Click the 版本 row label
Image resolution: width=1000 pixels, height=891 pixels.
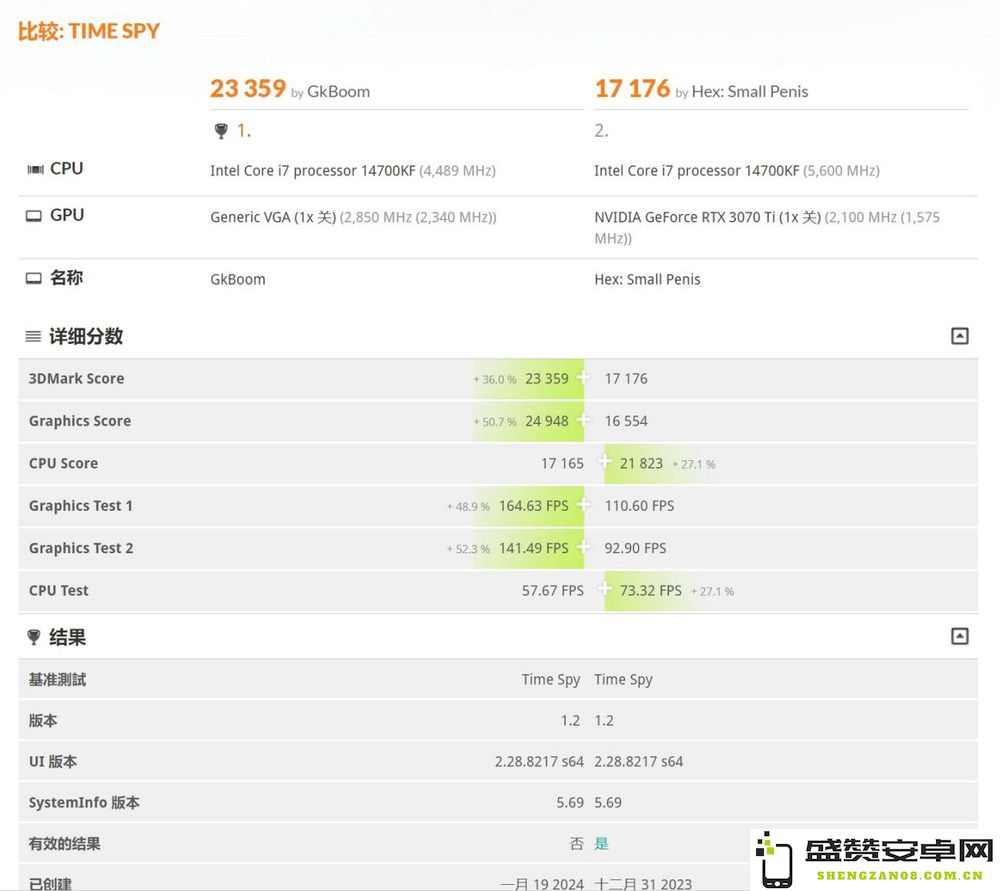[43, 721]
